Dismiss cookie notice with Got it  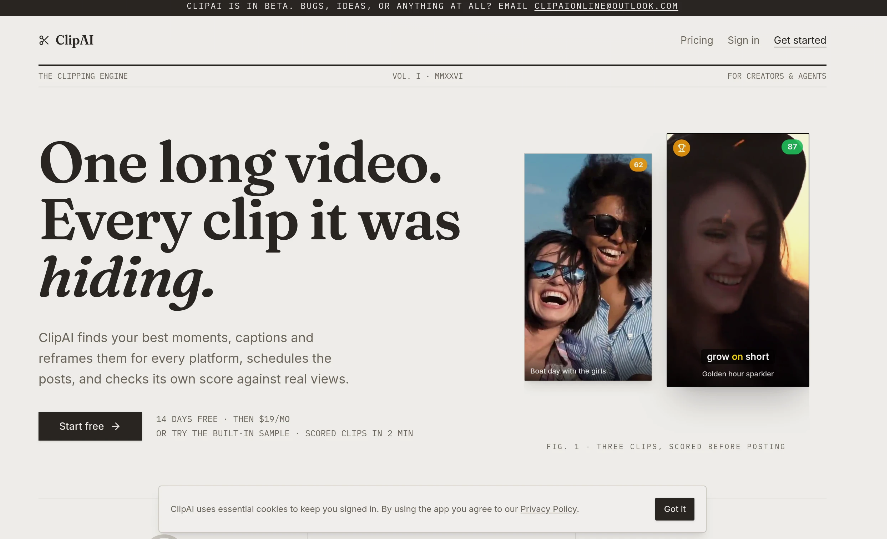674,509
